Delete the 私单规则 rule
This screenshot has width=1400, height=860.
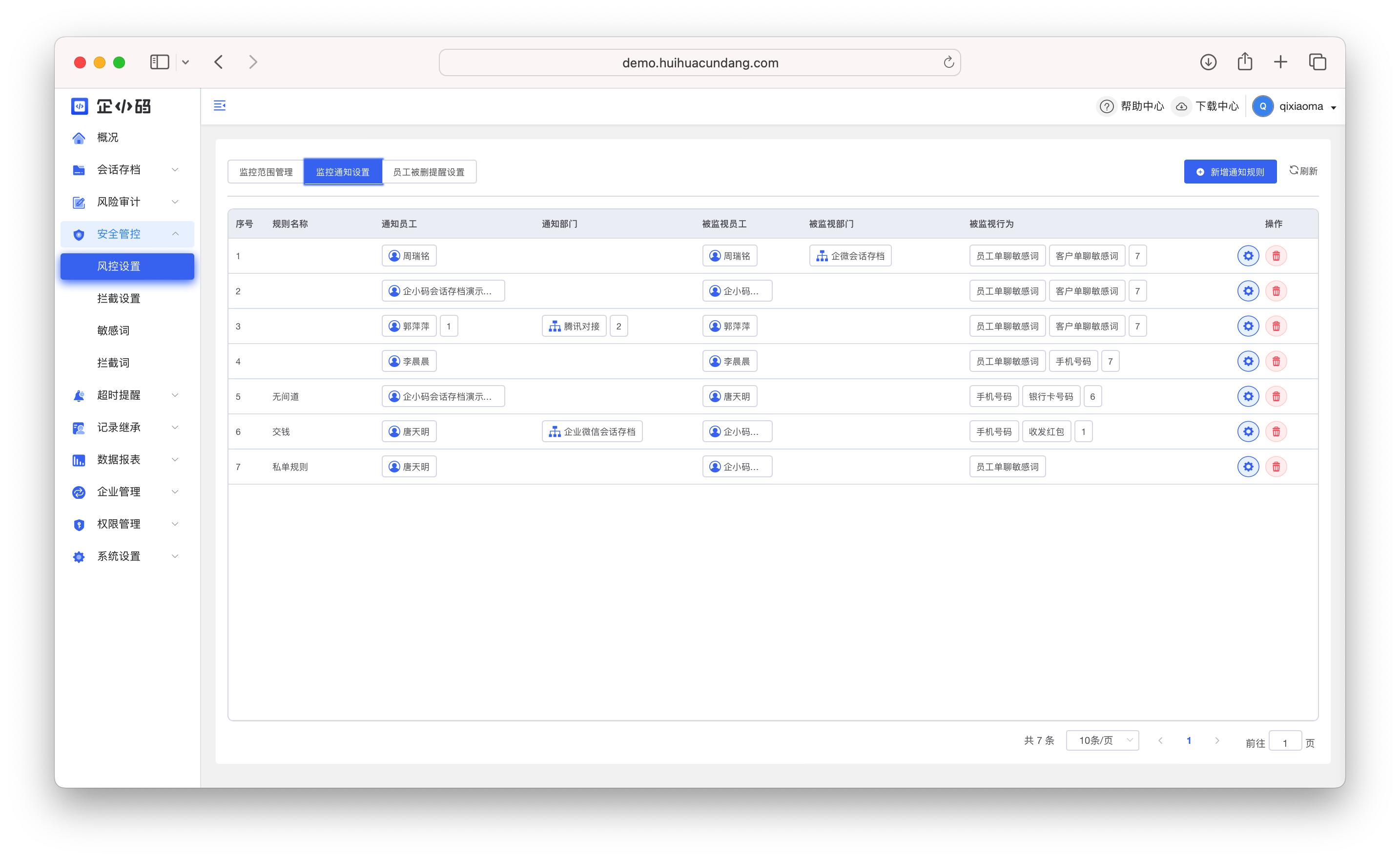click(1276, 467)
